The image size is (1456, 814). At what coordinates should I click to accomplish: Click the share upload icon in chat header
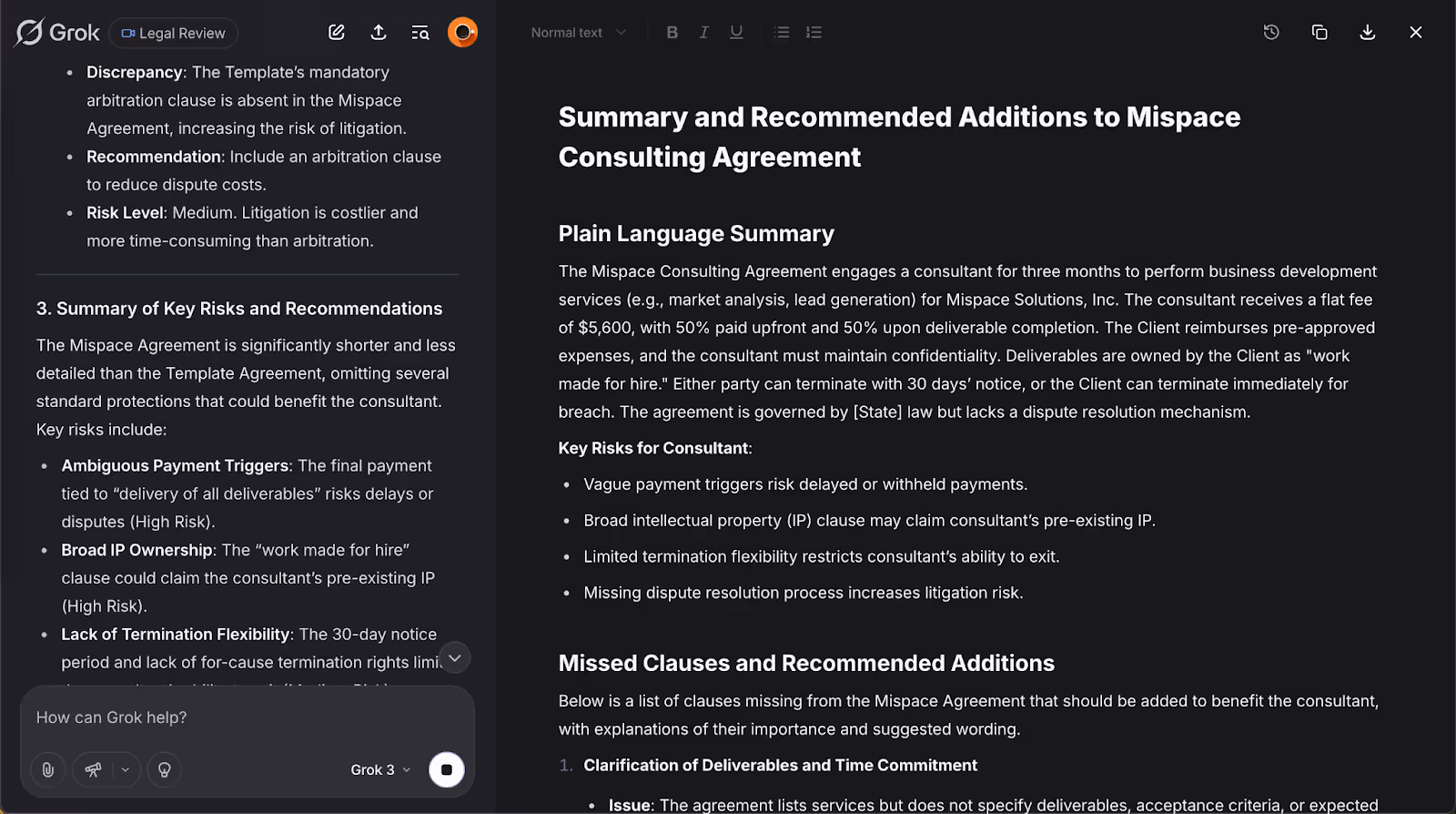(379, 33)
